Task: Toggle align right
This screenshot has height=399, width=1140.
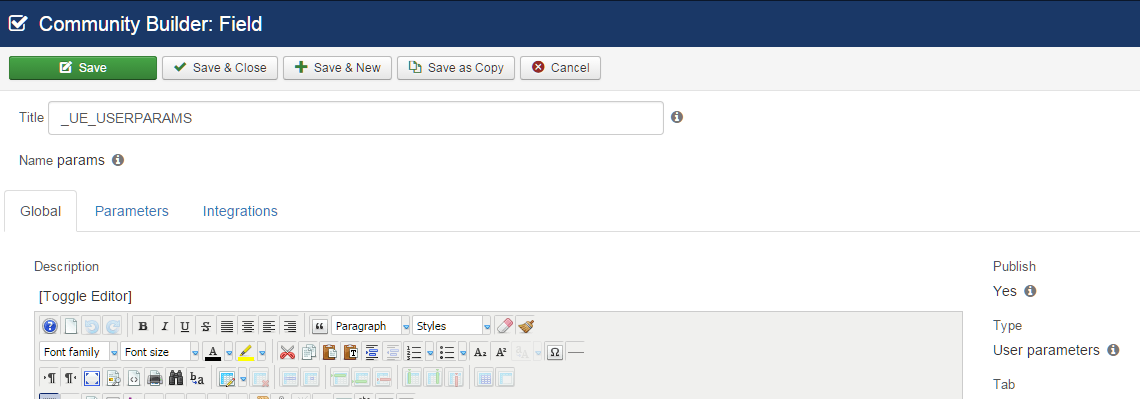Action: tap(290, 326)
